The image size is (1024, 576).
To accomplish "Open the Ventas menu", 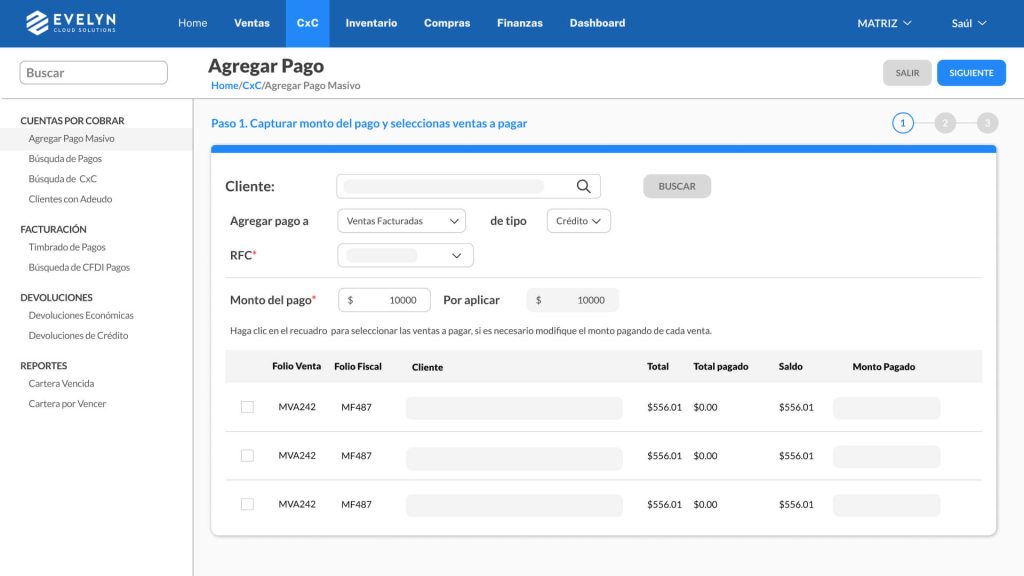I will point(251,23).
